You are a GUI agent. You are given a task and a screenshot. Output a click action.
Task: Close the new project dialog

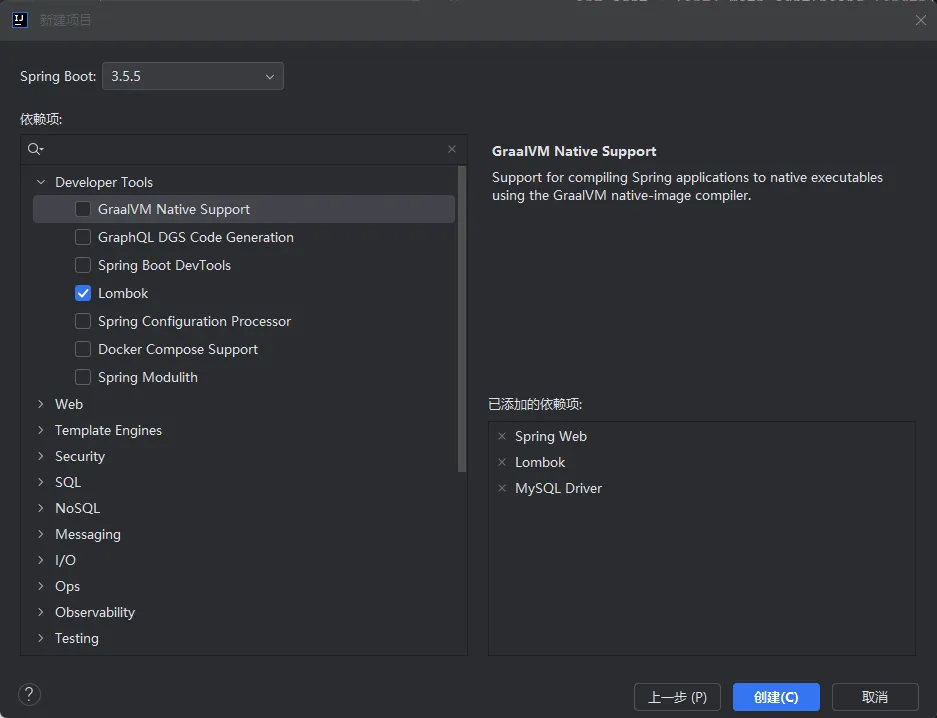point(920,20)
